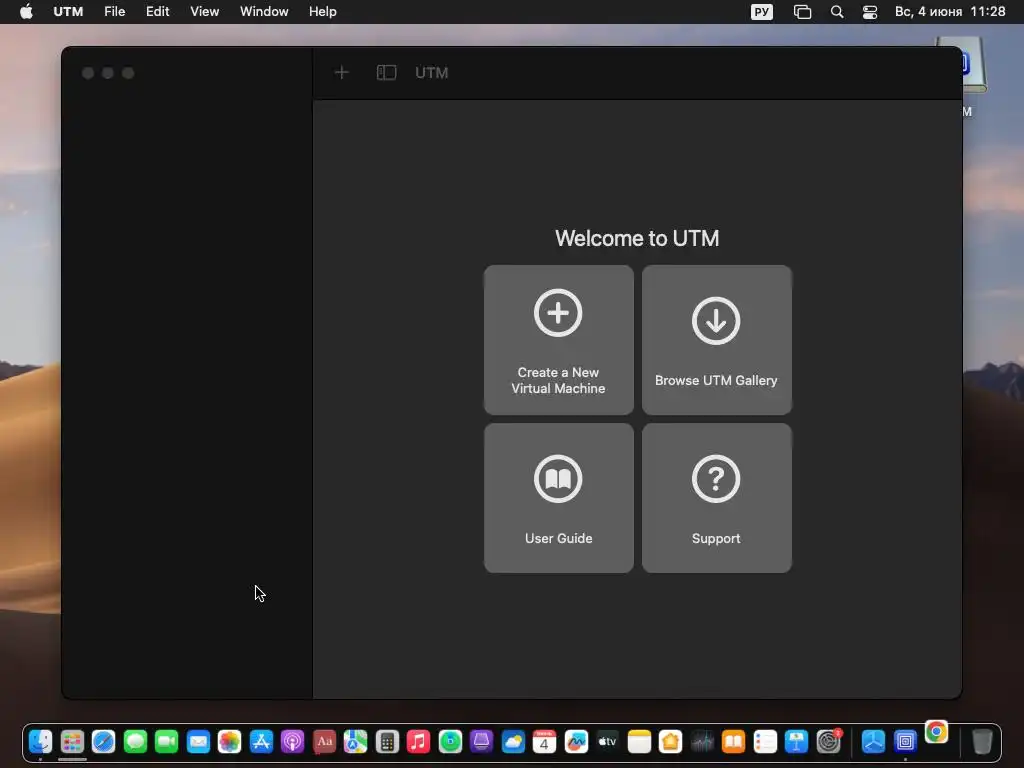Open the Apple menu

pyautogui.click(x=26, y=12)
